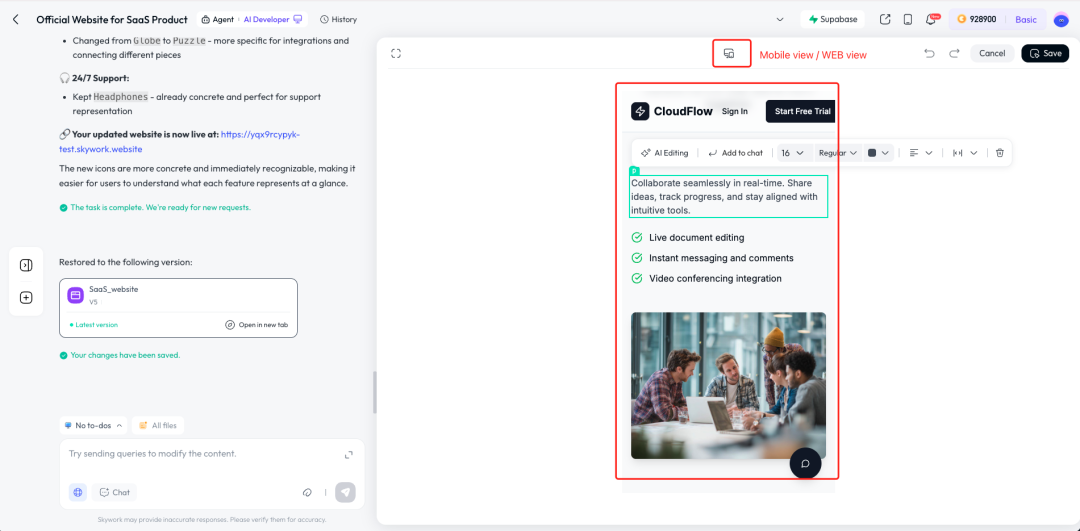The image size is (1080, 531).
Task: Switch to Chat mode
Action: click(x=114, y=492)
